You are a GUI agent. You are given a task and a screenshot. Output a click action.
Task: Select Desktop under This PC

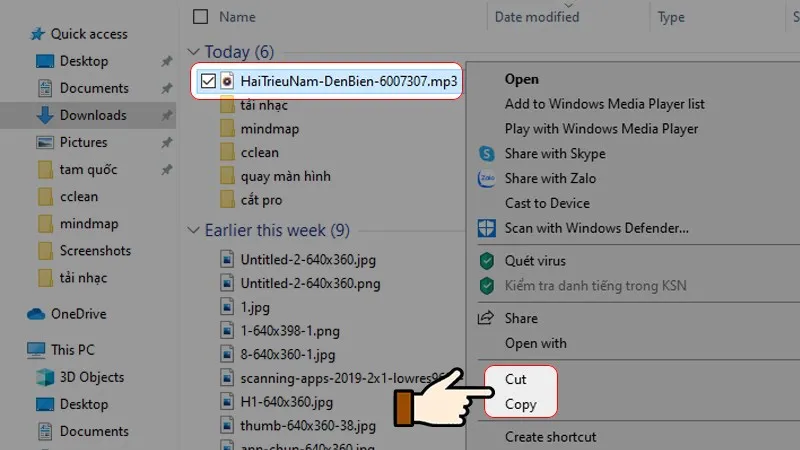coord(84,404)
